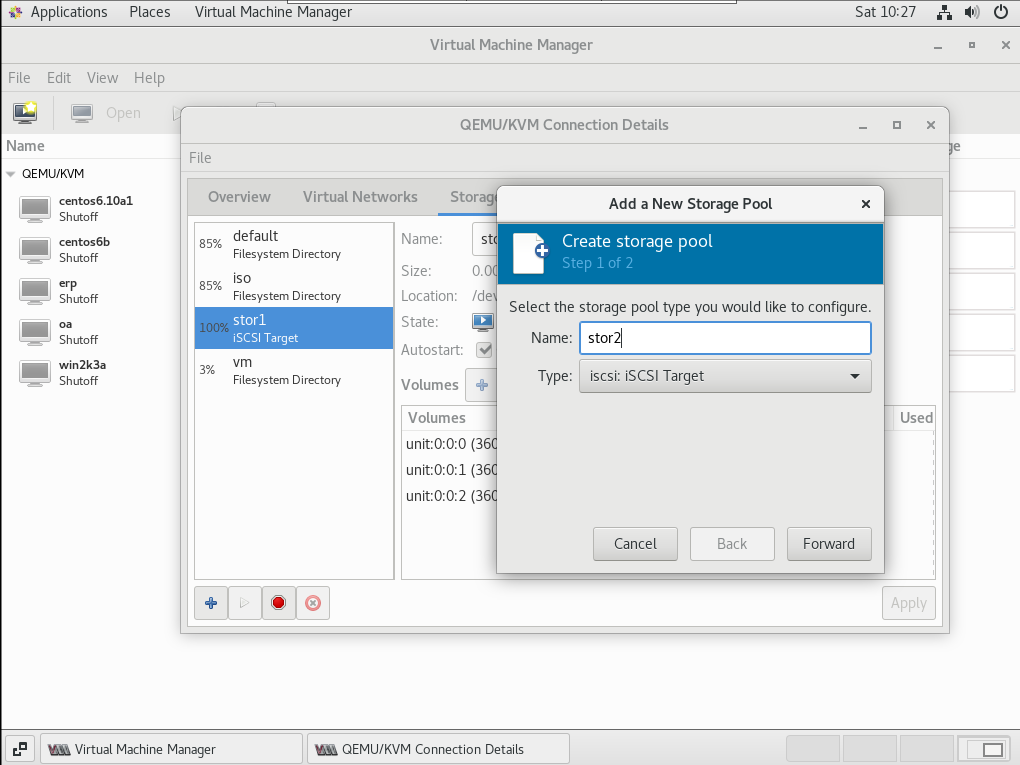Select the centos6.10a1 virtual machine
Viewport: 1020px width, 765px height.
(90, 209)
